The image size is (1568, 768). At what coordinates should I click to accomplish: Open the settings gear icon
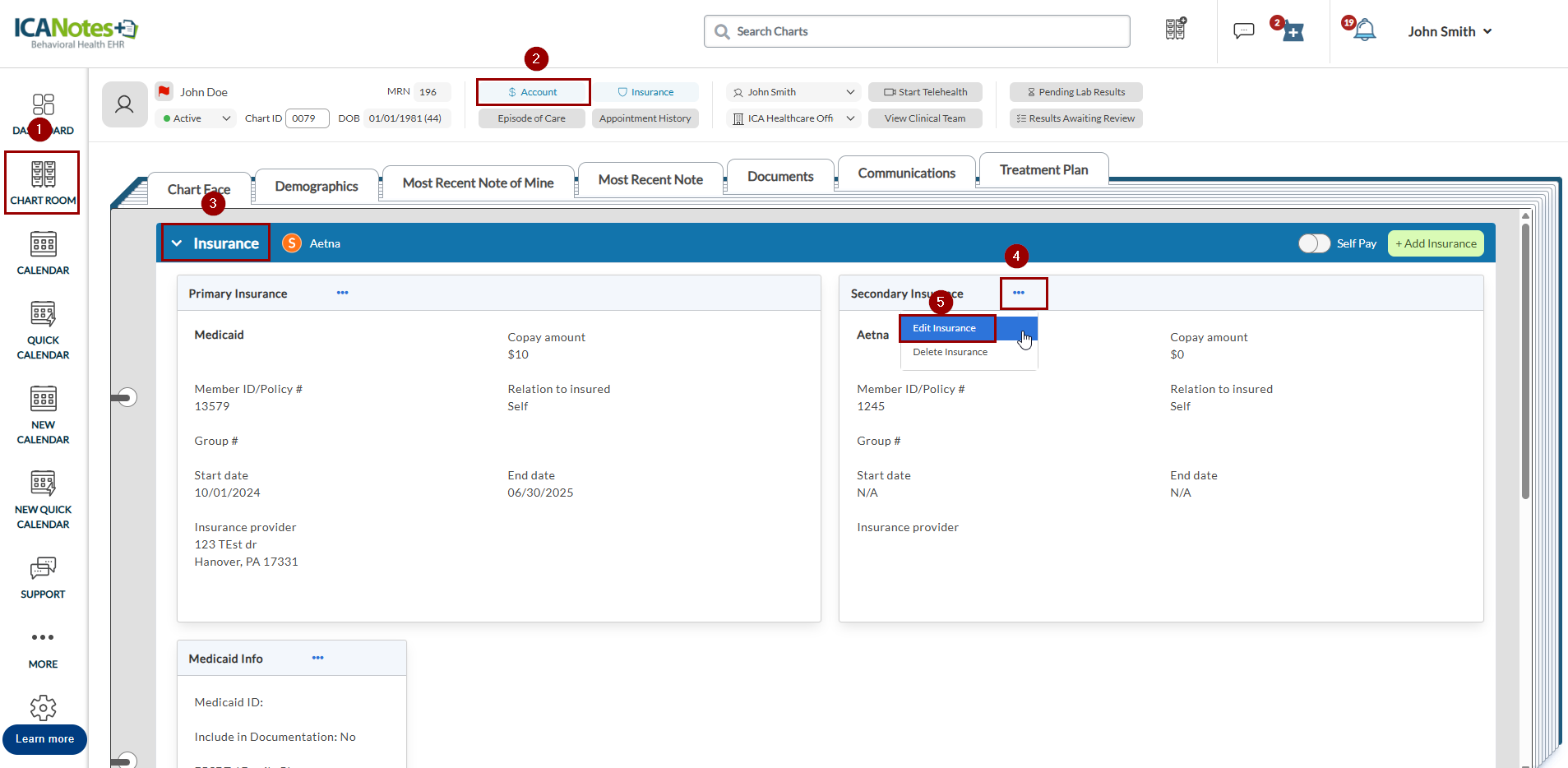tap(43, 707)
